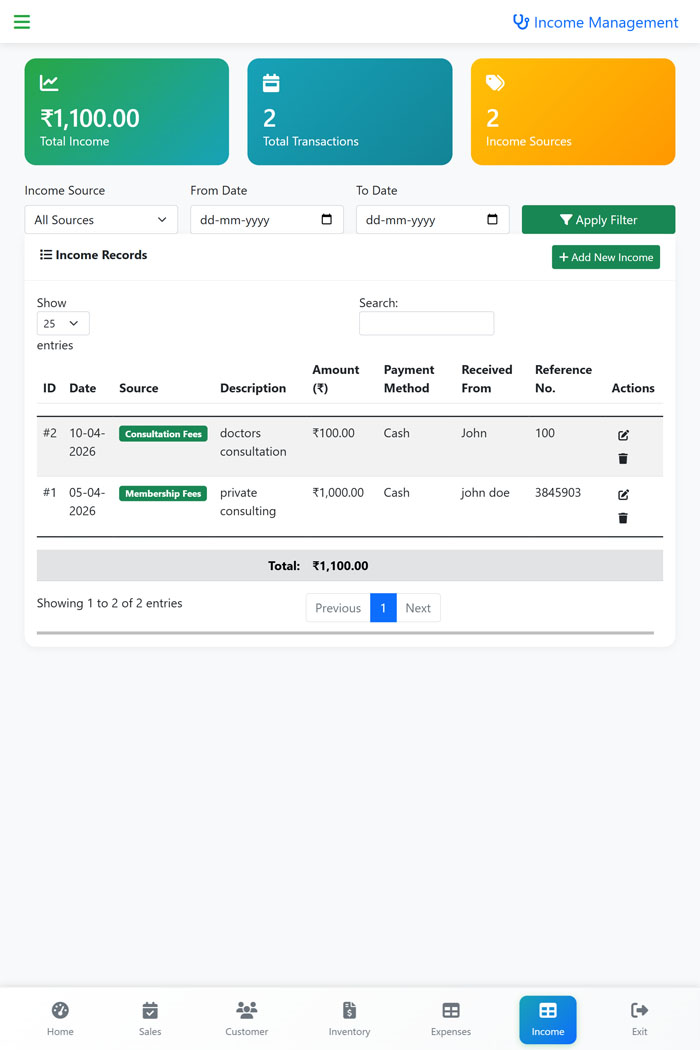Expand the All Sources dropdown

(101, 220)
